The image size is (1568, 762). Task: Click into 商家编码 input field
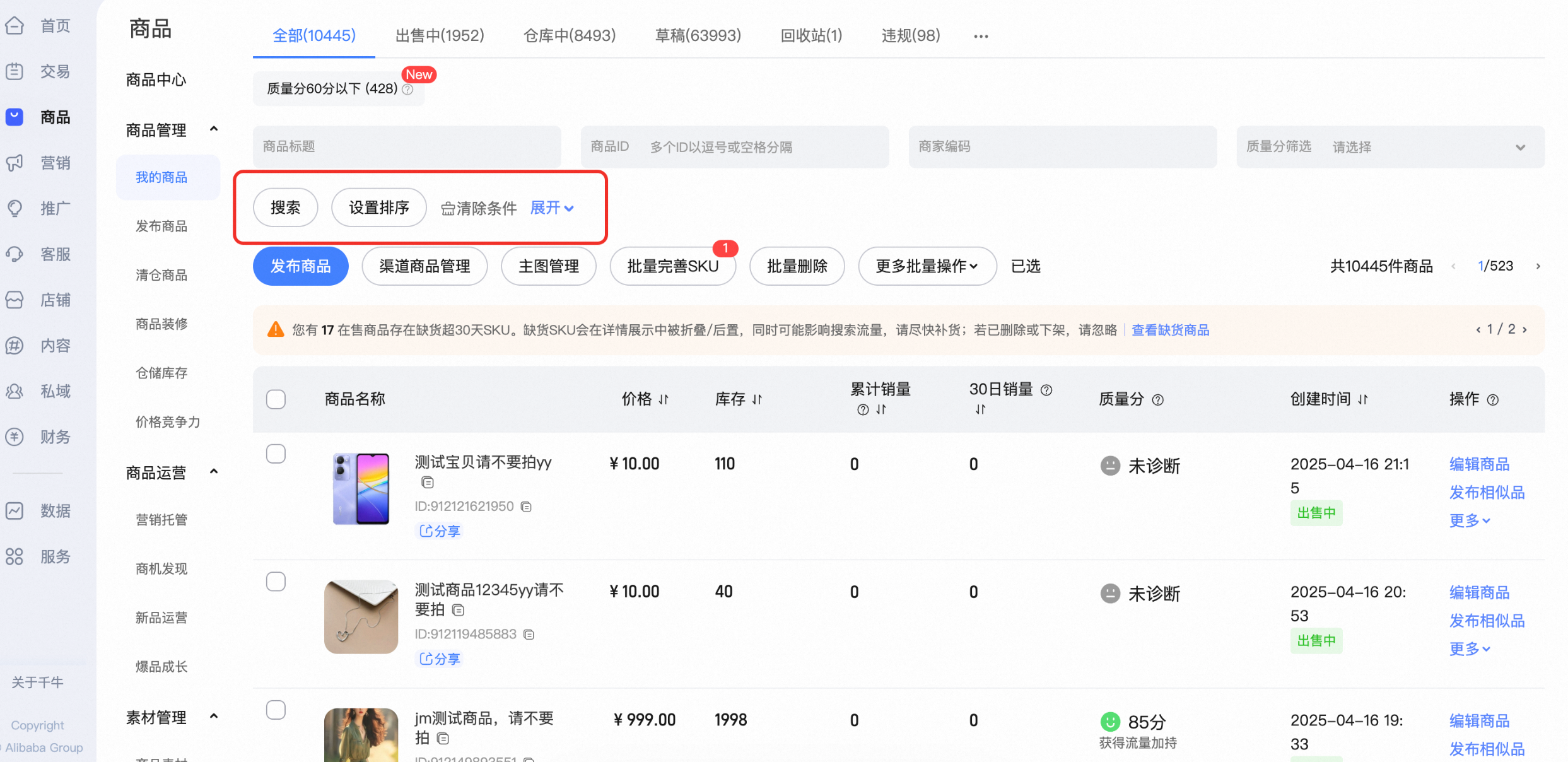[1063, 147]
